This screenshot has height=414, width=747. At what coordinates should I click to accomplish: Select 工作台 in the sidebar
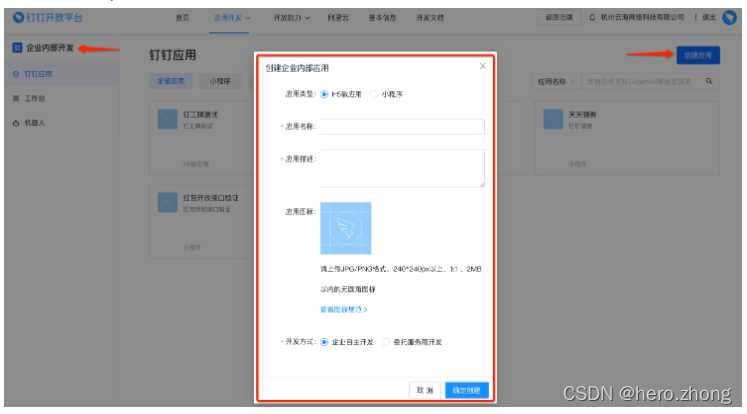click(61, 98)
